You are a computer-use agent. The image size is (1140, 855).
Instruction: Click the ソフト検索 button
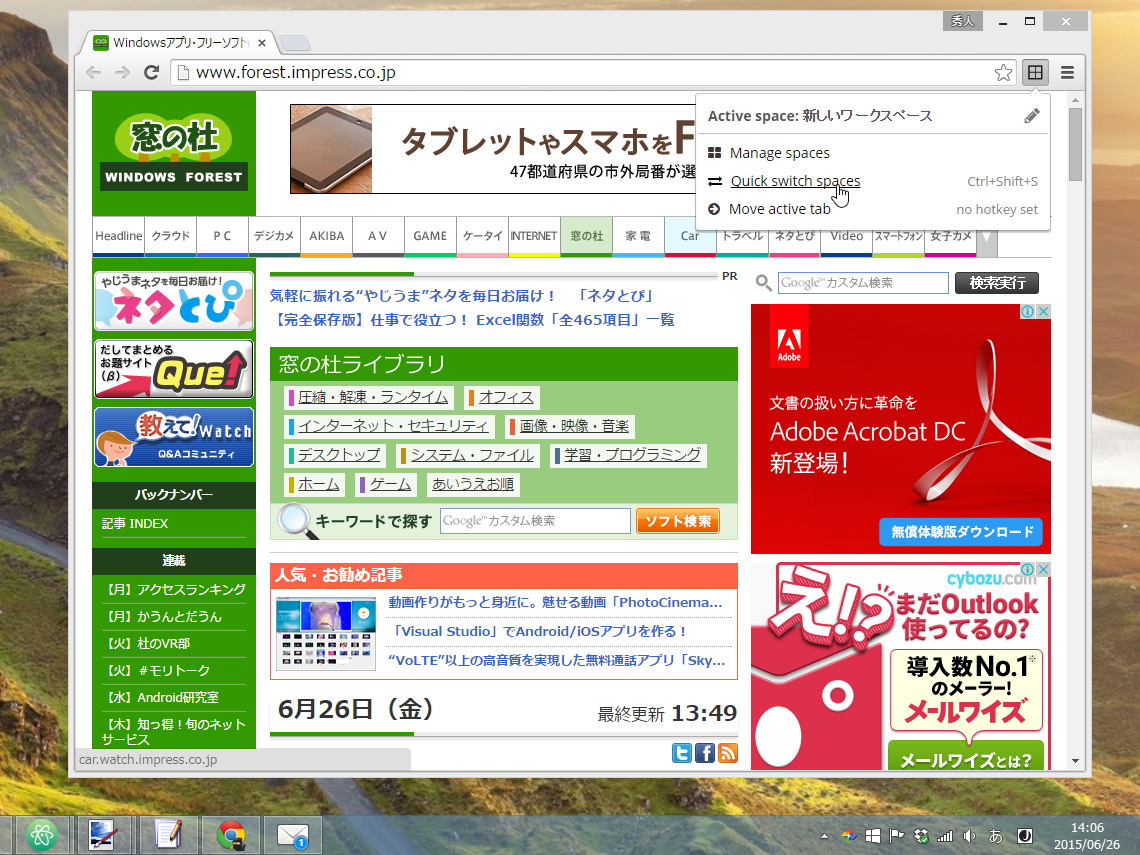pos(678,521)
